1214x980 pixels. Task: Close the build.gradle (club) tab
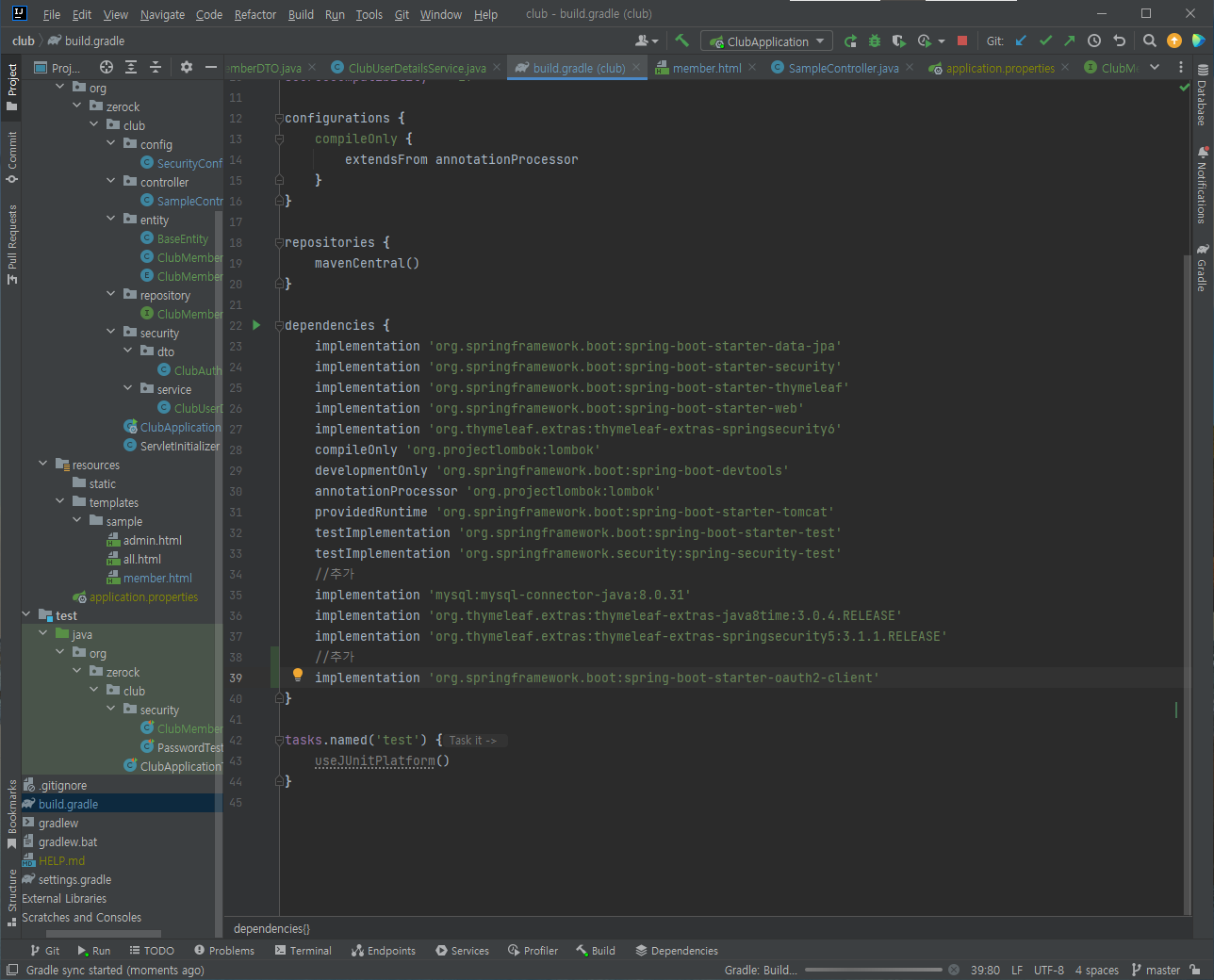click(x=637, y=67)
